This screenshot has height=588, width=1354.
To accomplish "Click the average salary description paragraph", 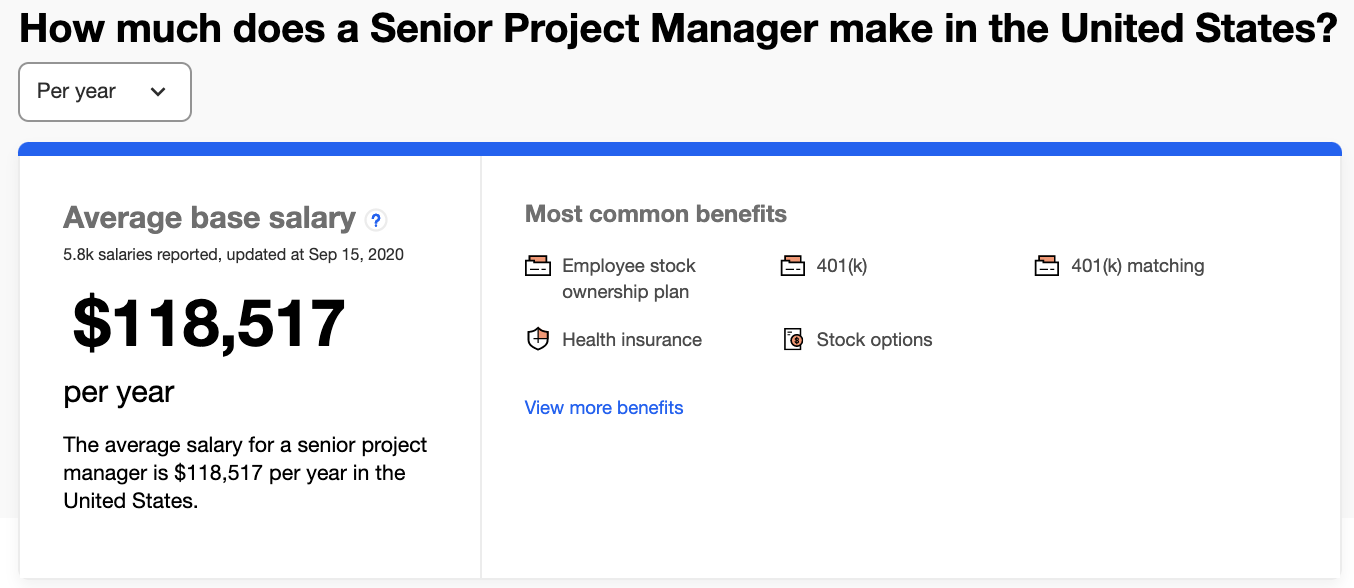I will pyautogui.click(x=245, y=472).
